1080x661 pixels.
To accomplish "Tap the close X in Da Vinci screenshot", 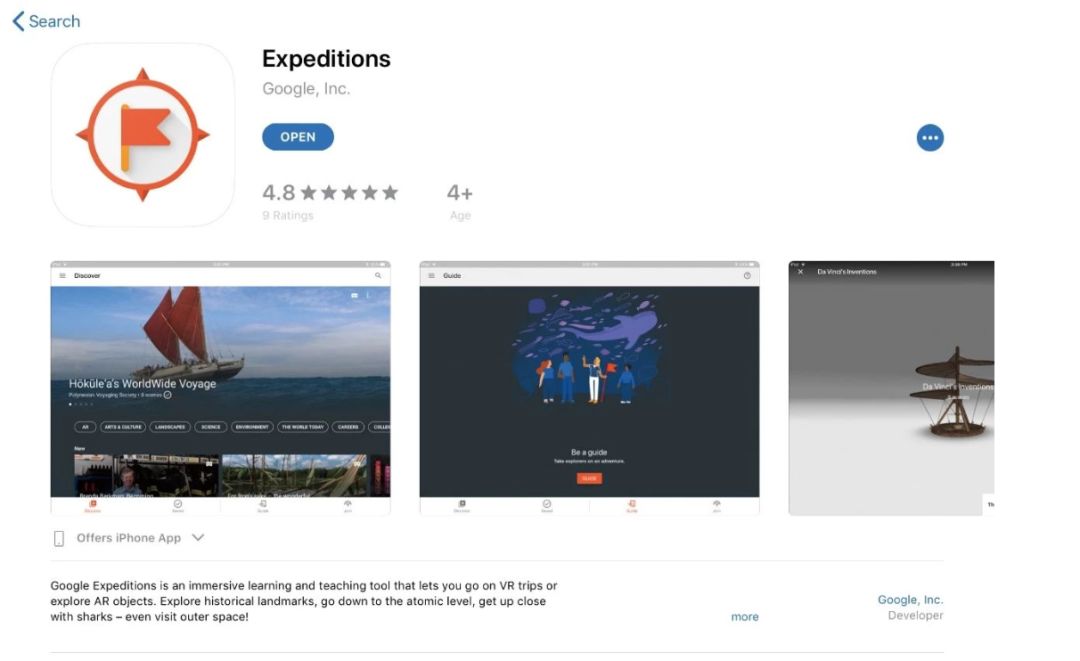I will [x=800, y=272].
